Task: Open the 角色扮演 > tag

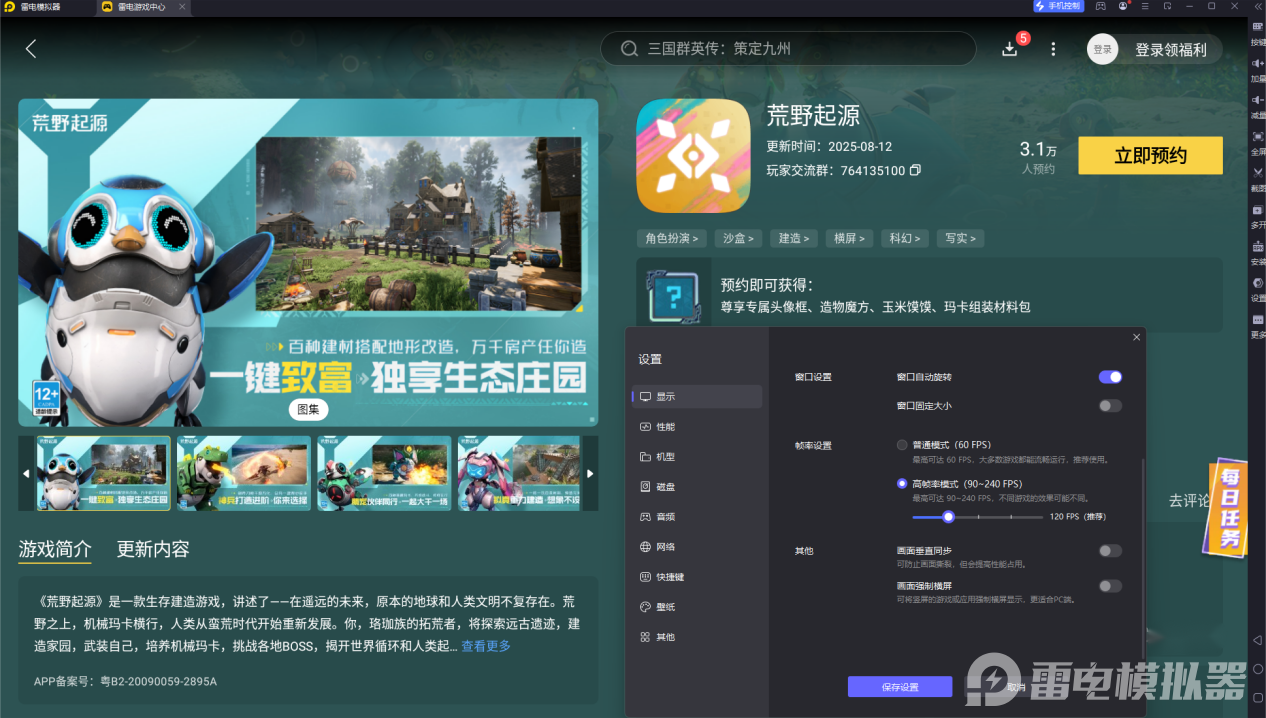Action: tap(672, 238)
